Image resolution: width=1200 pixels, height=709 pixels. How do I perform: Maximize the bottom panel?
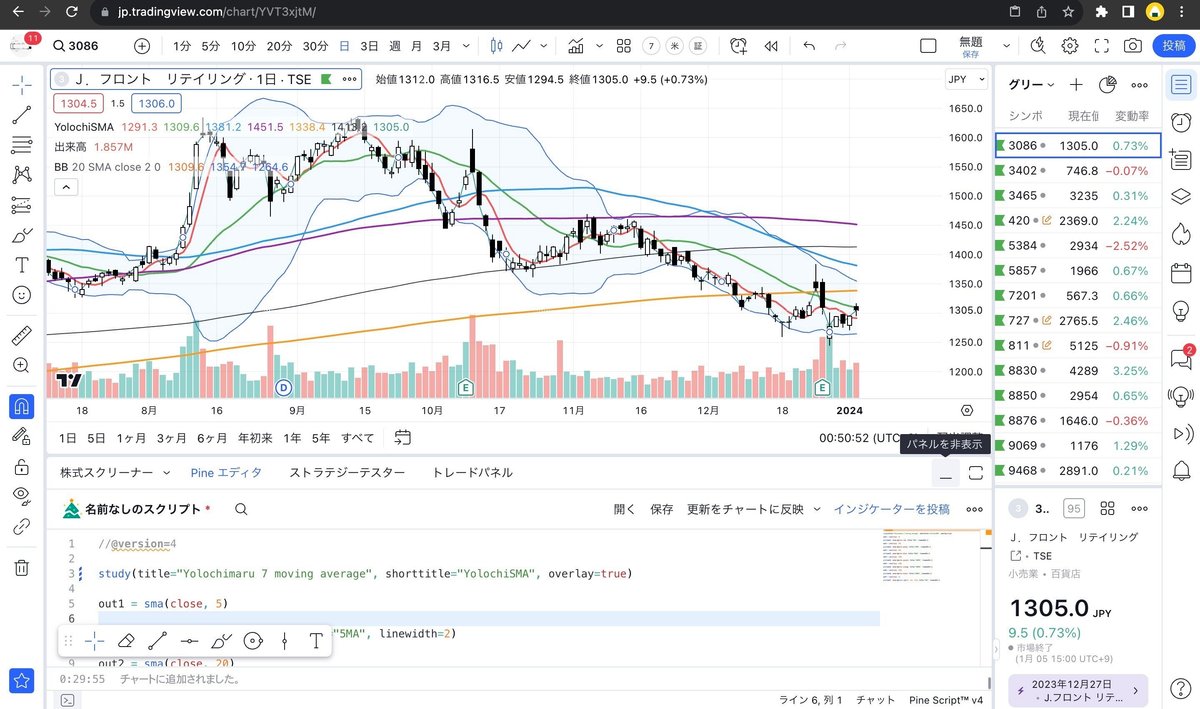click(976, 473)
